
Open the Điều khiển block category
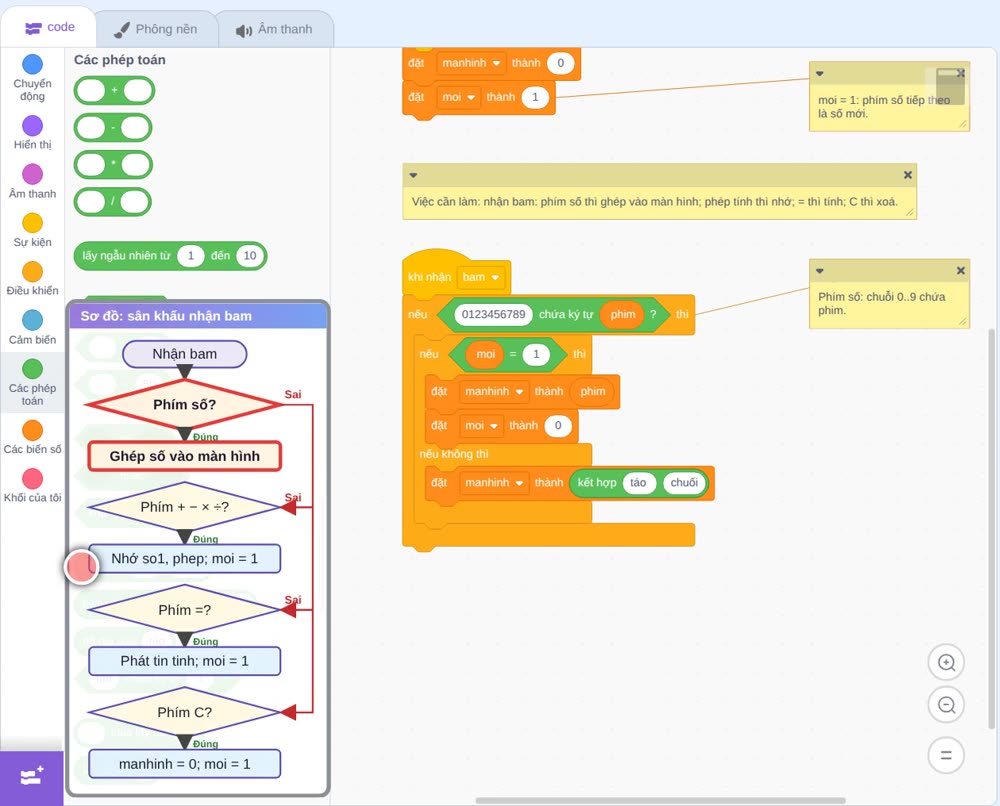click(x=33, y=279)
